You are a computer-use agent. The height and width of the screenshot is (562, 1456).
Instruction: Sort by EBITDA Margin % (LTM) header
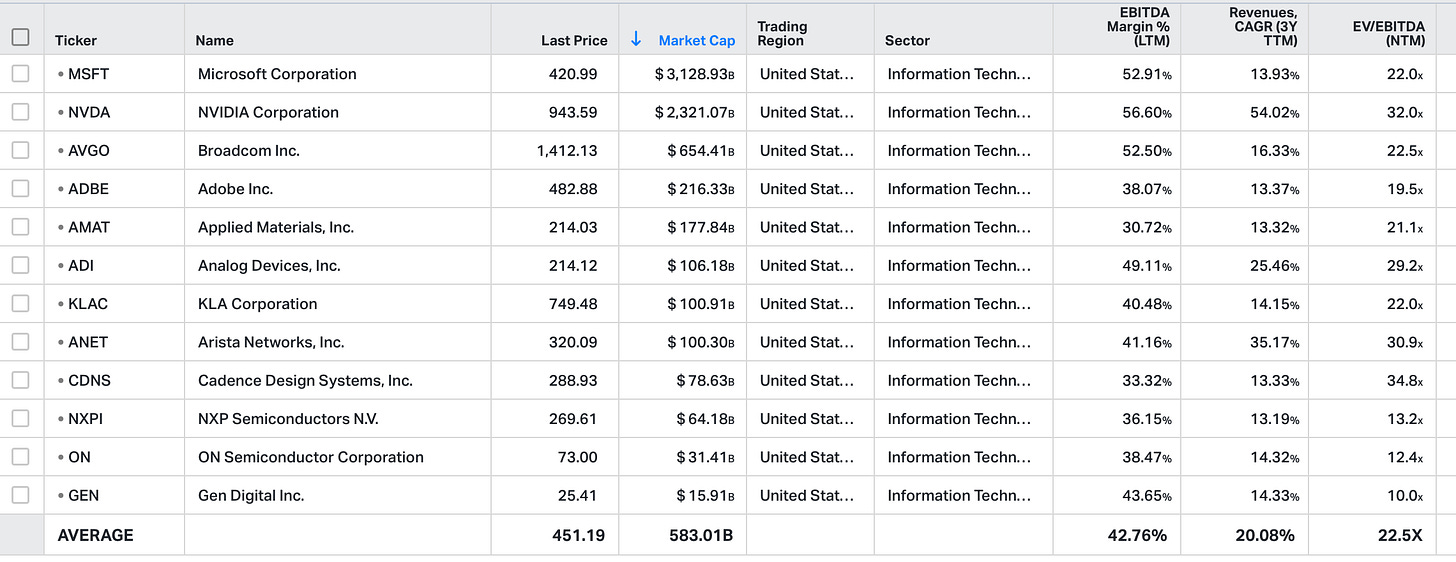[1138, 26]
